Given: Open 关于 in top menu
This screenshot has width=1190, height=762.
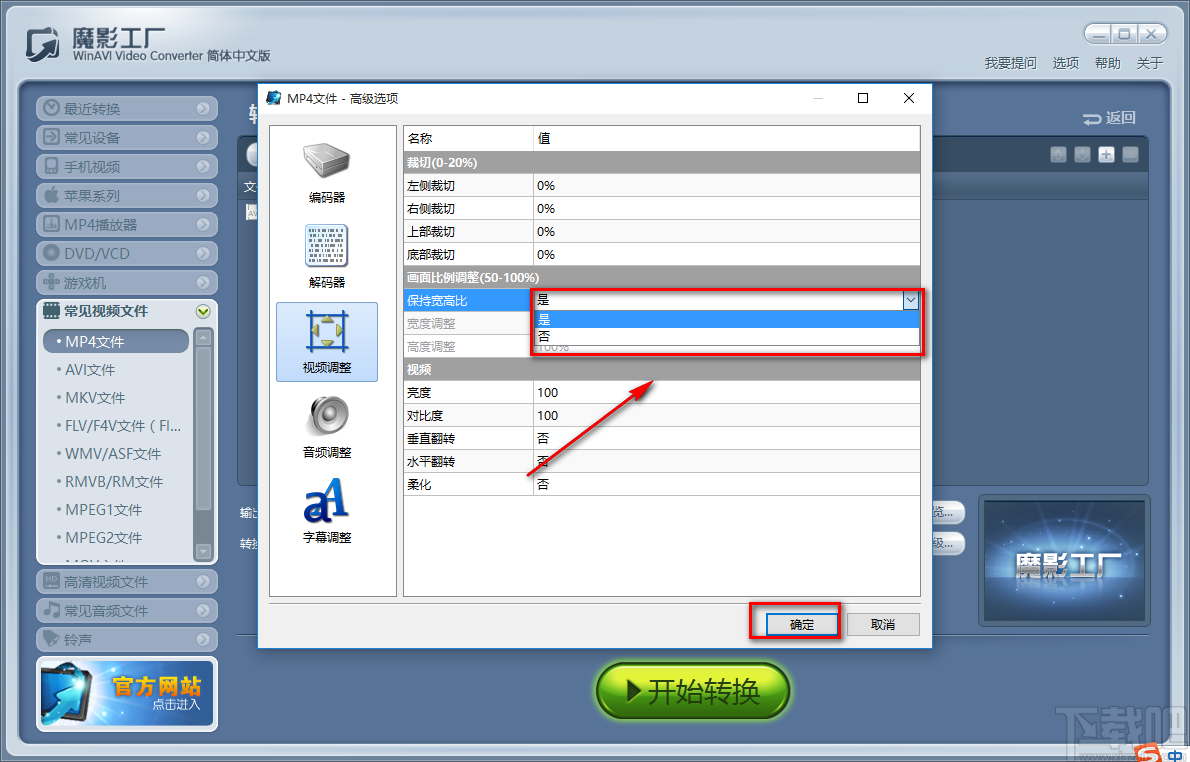Looking at the screenshot, I should tap(1149, 63).
